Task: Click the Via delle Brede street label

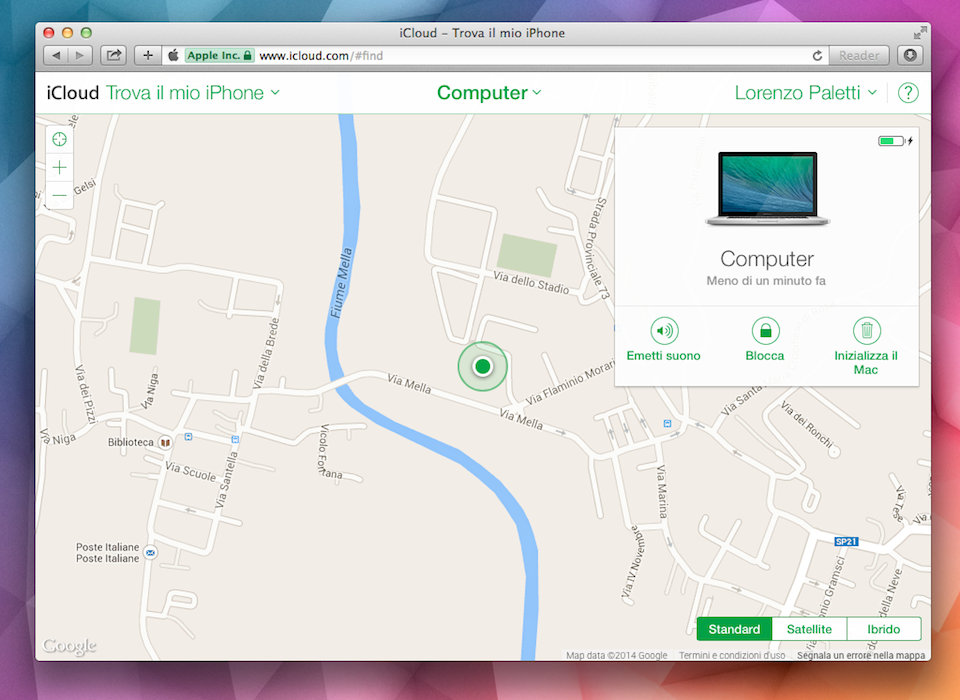Action: pyautogui.click(x=266, y=353)
